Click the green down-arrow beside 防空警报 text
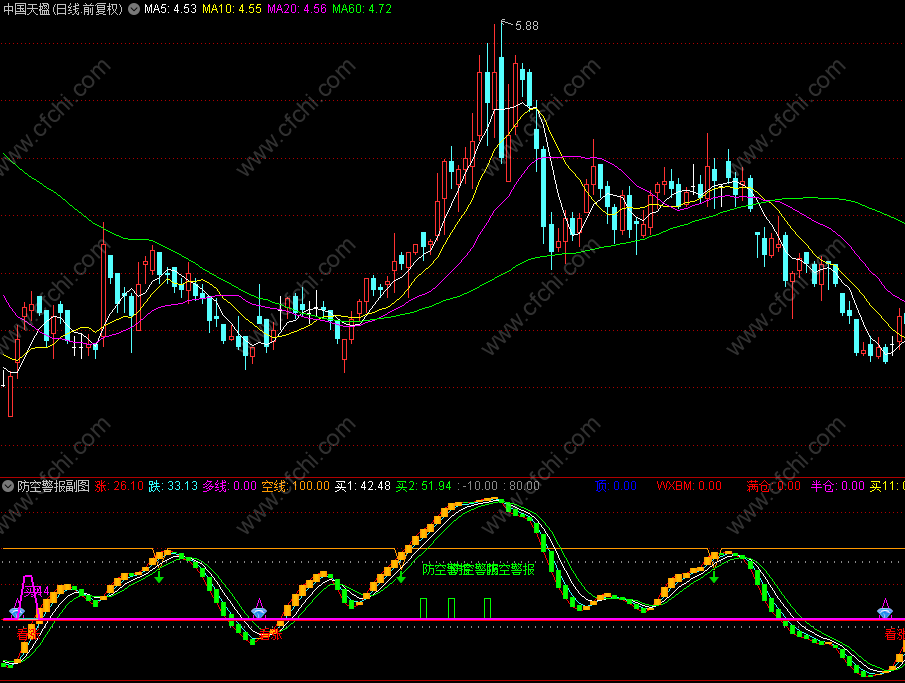905x683 pixels. 401,576
